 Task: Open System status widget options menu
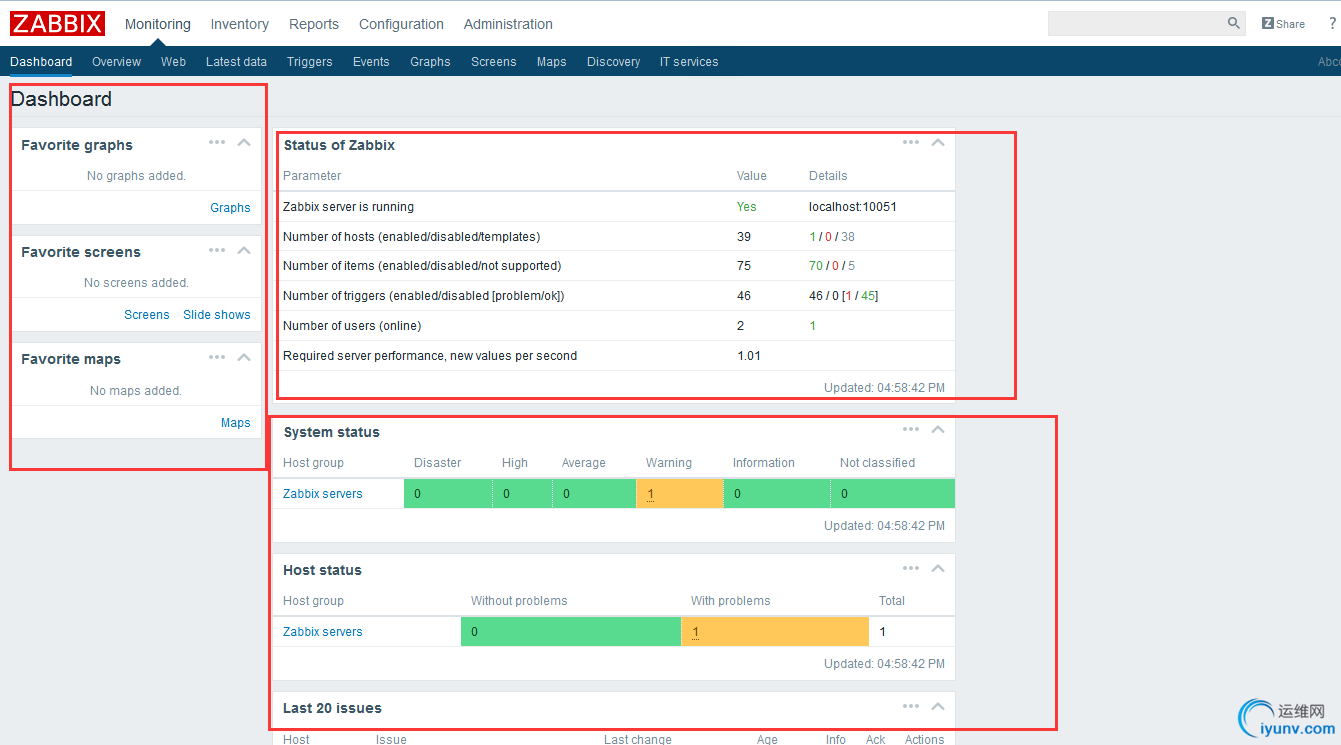tap(911, 429)
